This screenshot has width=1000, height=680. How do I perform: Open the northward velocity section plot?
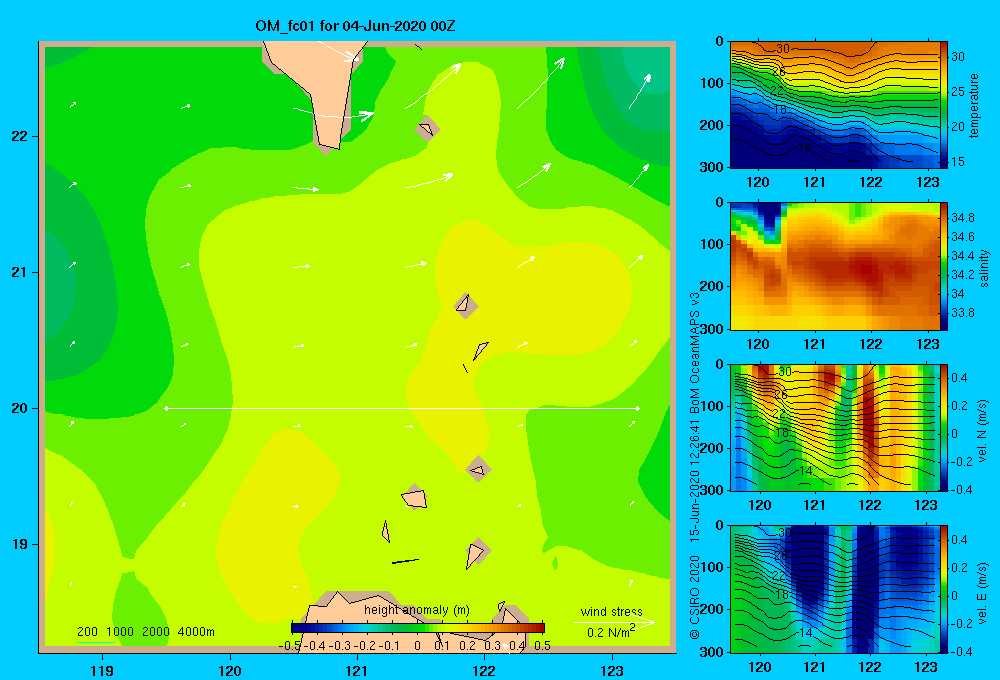pos(835,427)
